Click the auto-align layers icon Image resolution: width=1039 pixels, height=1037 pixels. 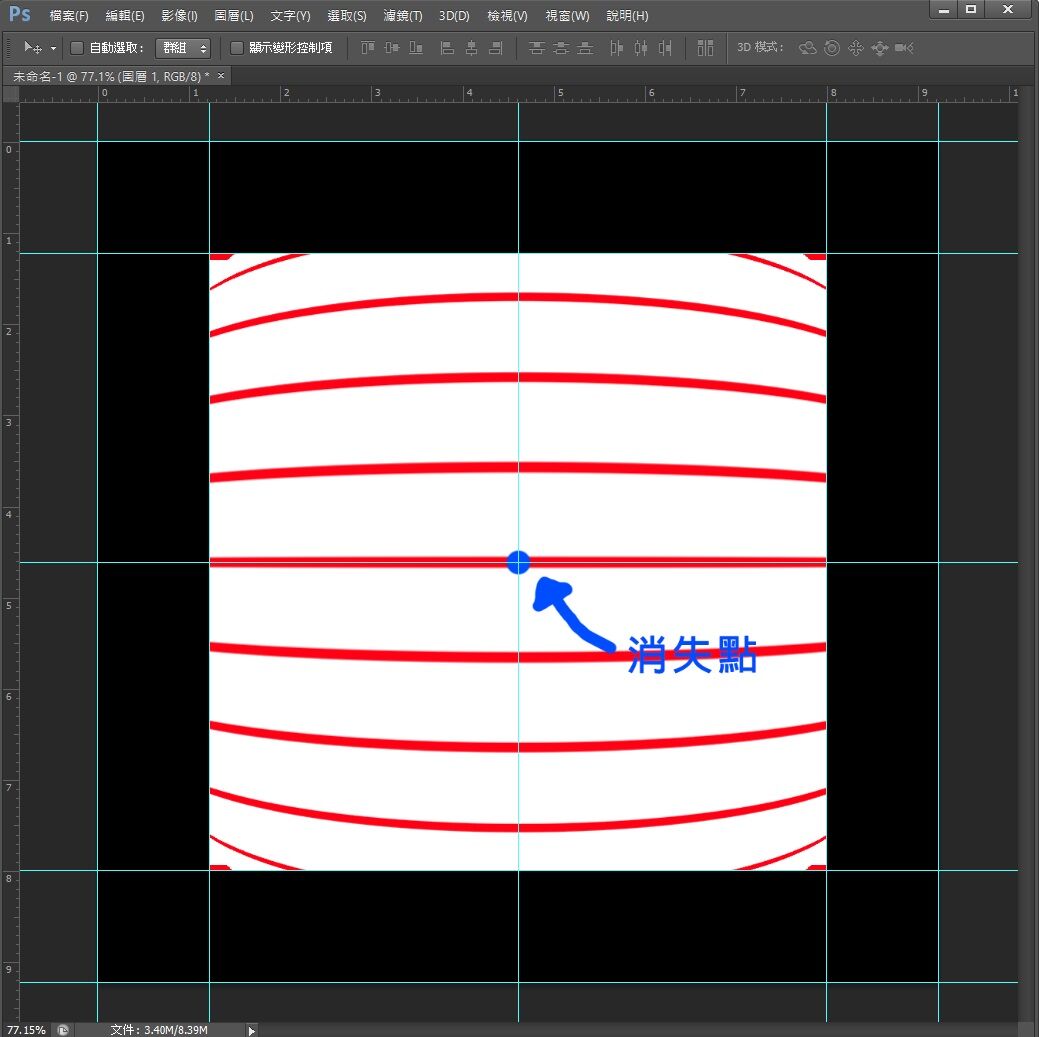pyautogui.click(x=705, y=48)
